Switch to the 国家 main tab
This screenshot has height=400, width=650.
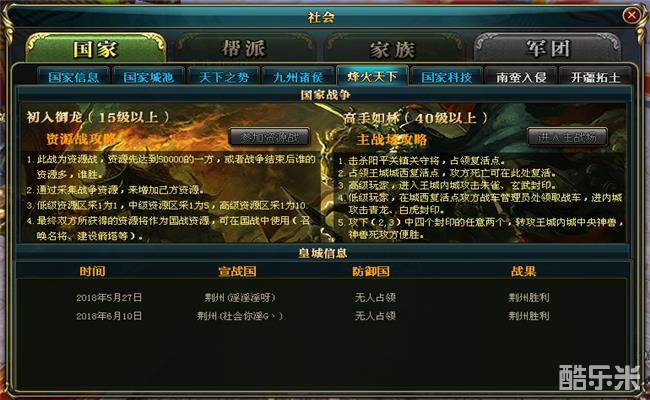[96, 49]
